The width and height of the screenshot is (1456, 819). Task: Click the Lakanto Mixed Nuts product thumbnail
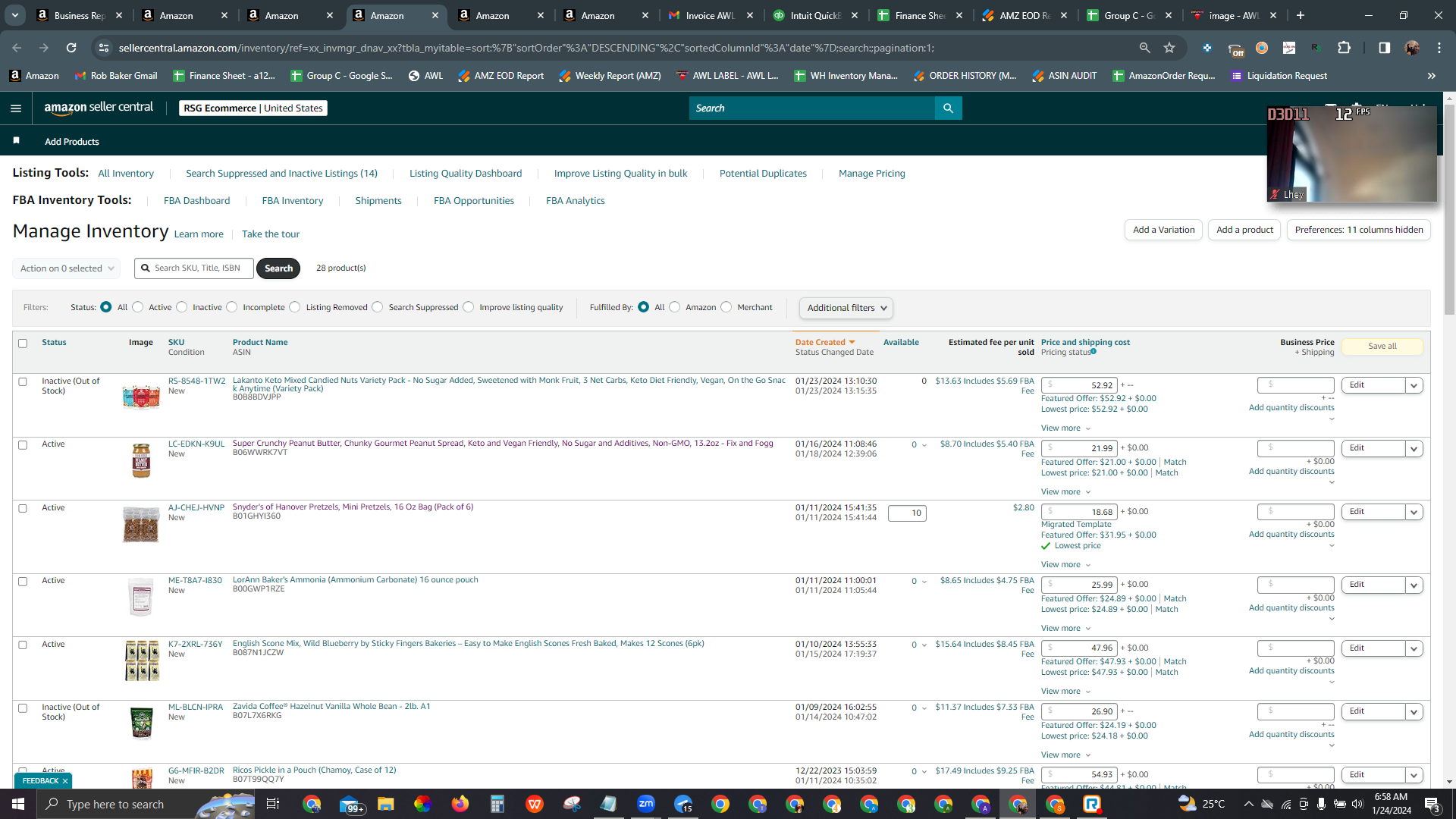141,396
